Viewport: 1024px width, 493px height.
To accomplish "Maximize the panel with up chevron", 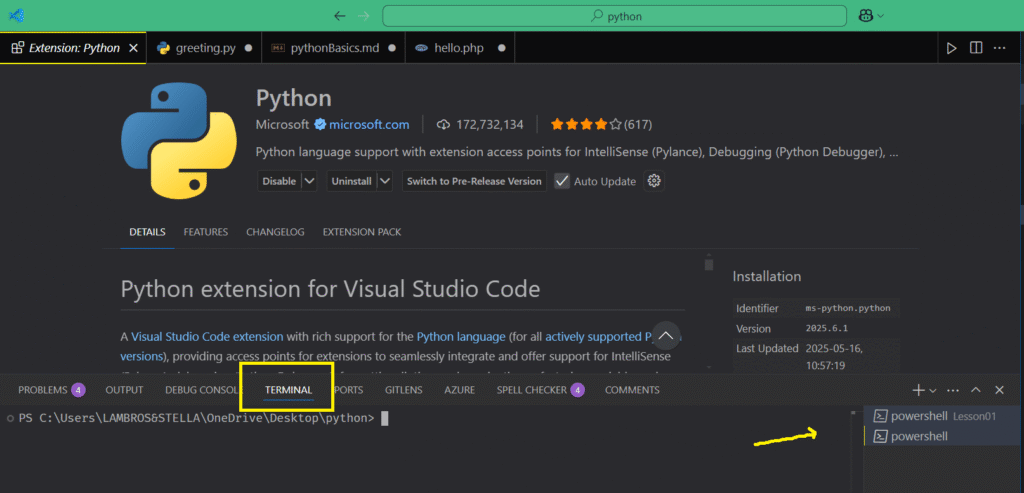I will tap(976, 390).
